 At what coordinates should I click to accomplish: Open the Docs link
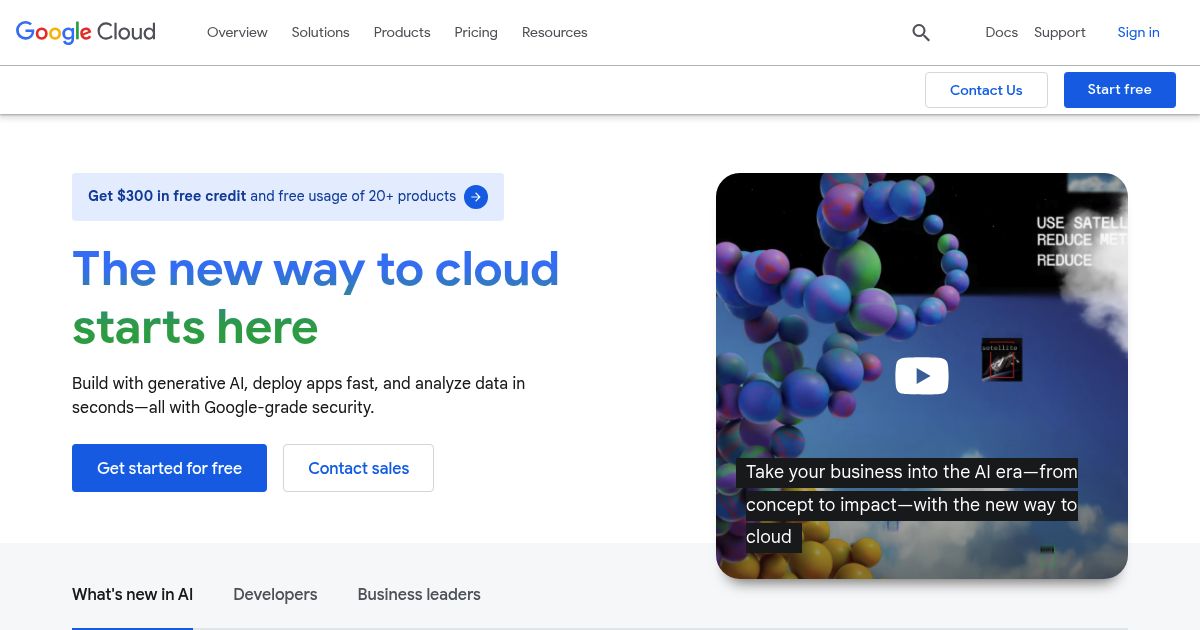point(1001,32)
